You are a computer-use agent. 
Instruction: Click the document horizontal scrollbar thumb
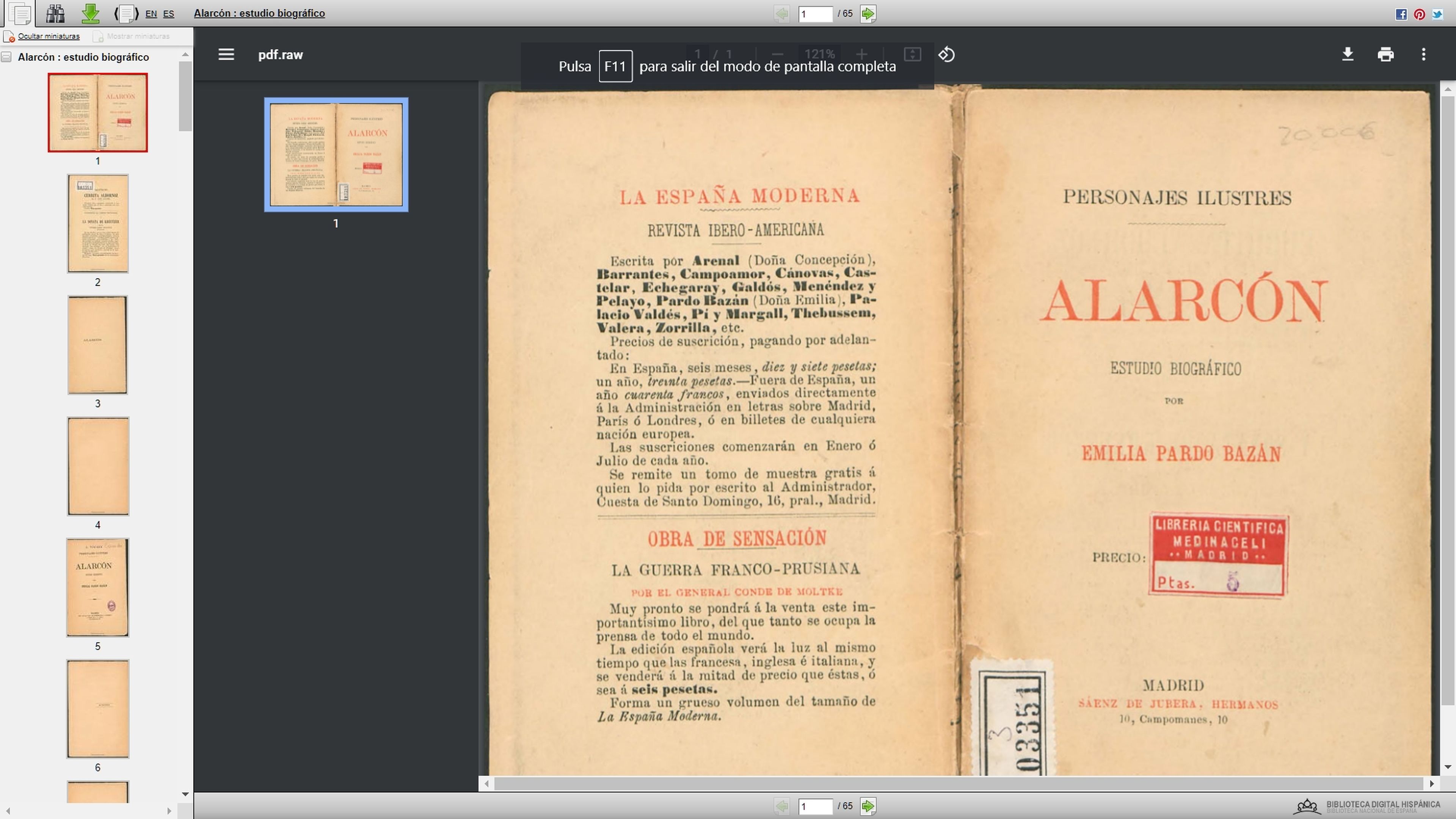coord(959,783)
